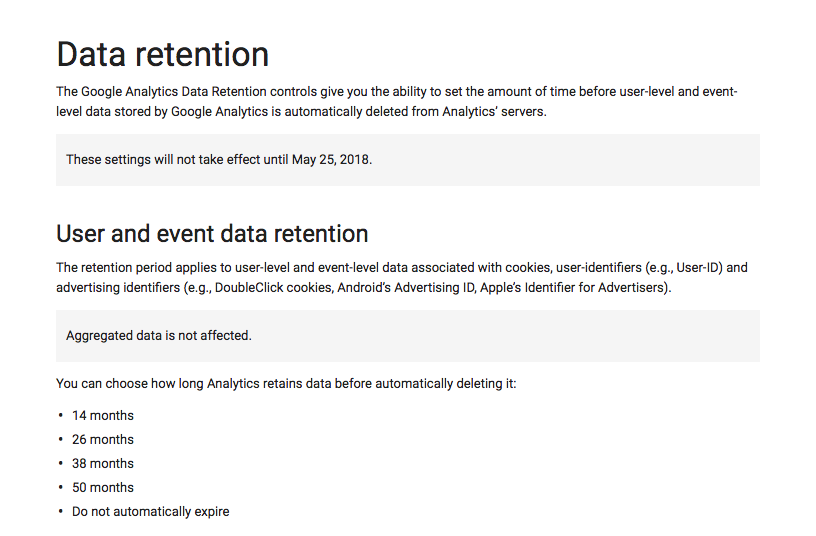Click the Do not automatically expire option

click(150, 512)
